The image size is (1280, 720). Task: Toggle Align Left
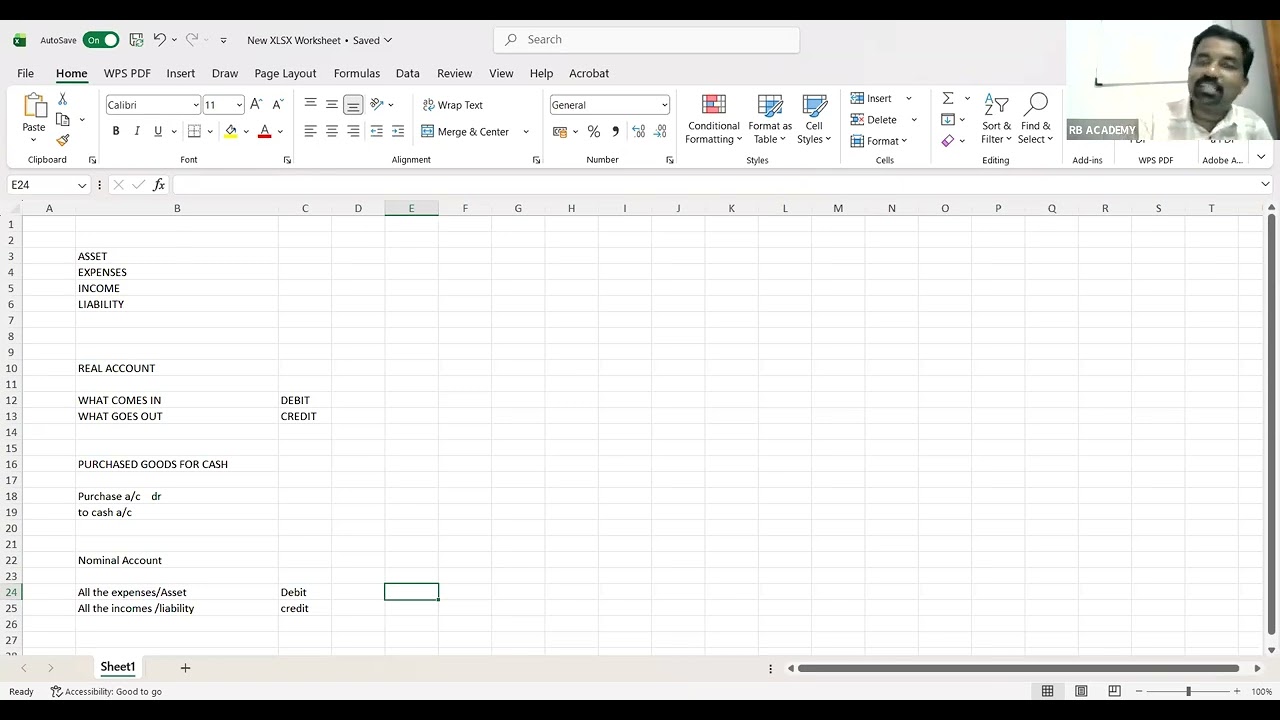(310, 131)
